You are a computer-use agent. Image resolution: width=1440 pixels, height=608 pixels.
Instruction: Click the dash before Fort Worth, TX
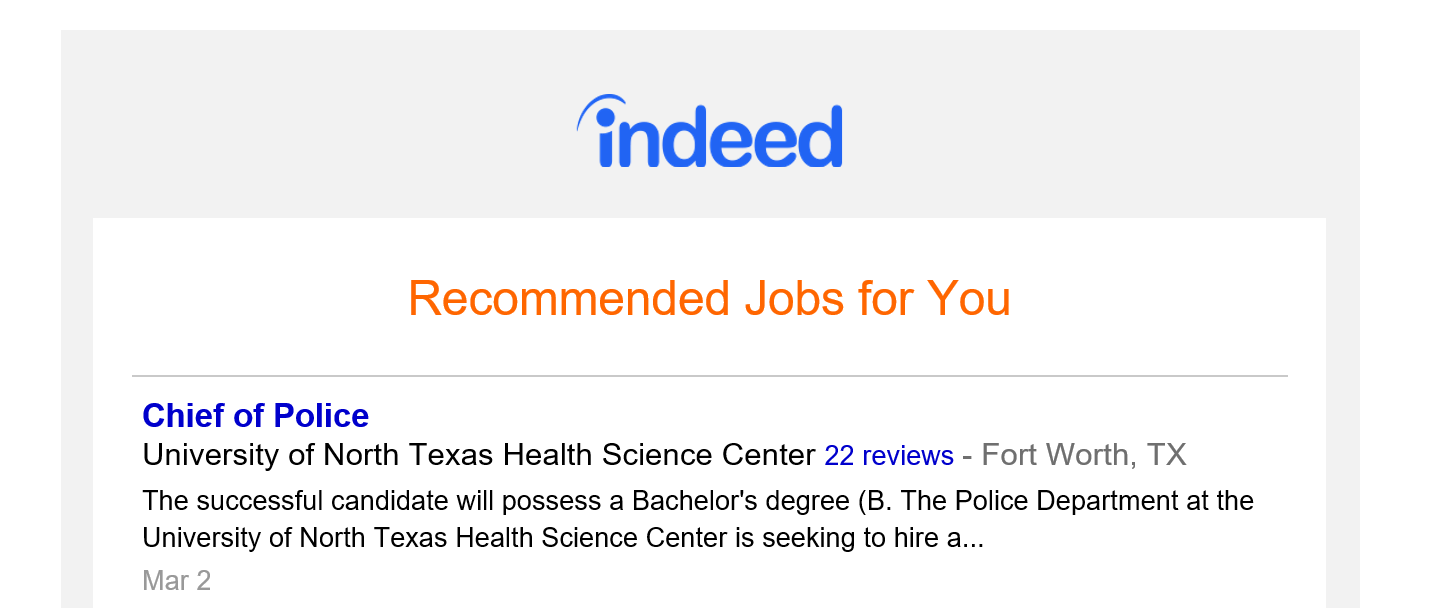pos(967,456)
